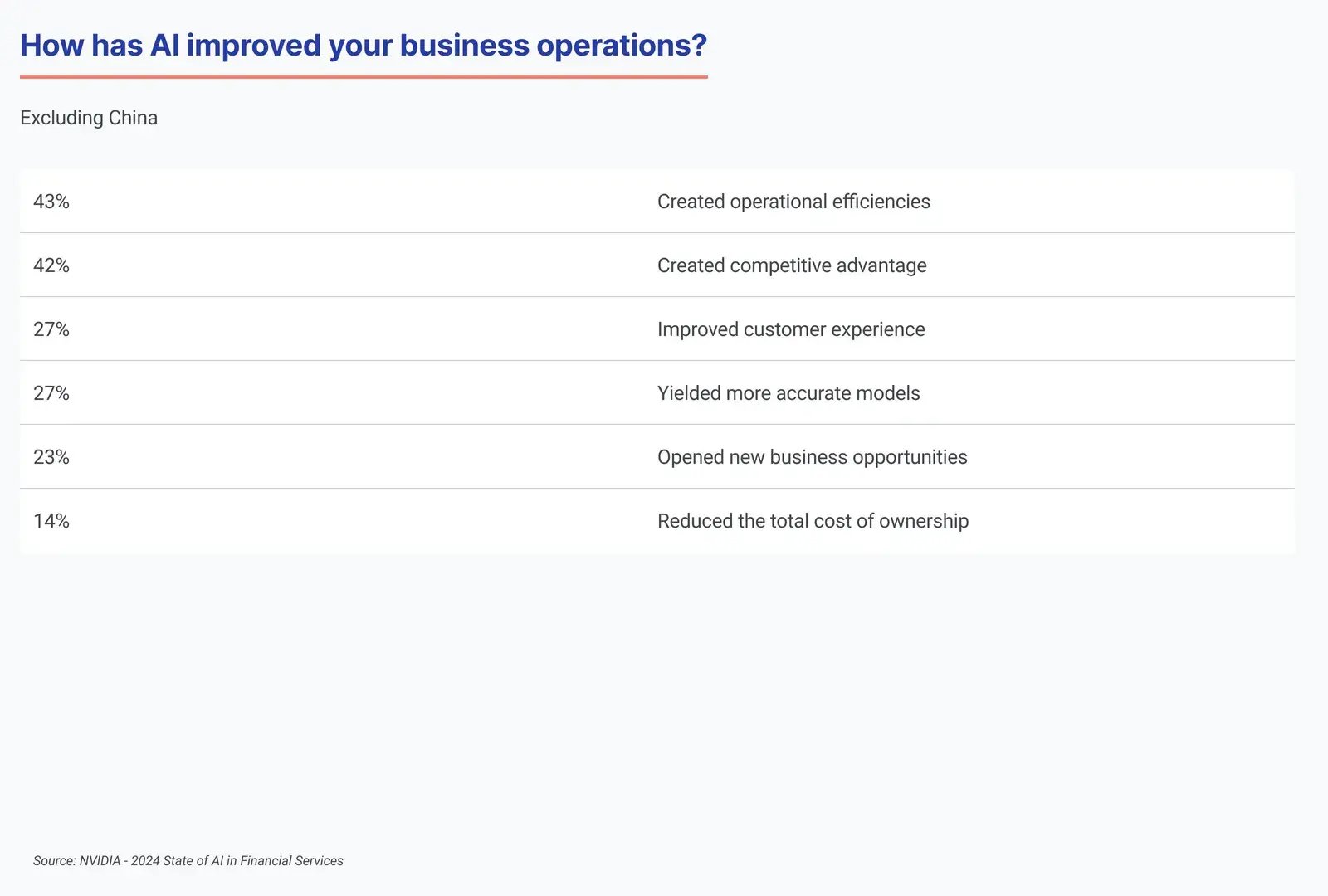Click the NVIDIA source citation text
Screen dimensions: 1328x896
click(x=188, y=861)
